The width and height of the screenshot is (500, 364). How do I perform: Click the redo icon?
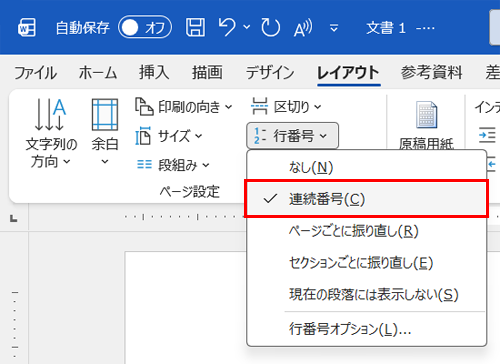click(x=270, y=27)
